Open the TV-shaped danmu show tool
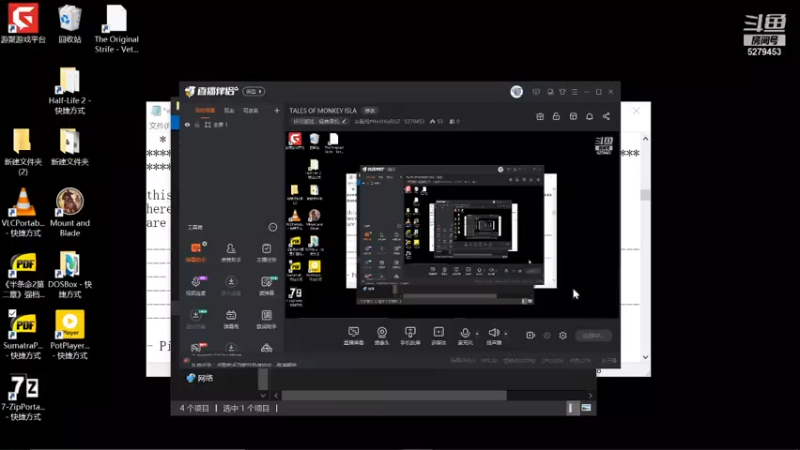The image size is (800, 450). 231,318
